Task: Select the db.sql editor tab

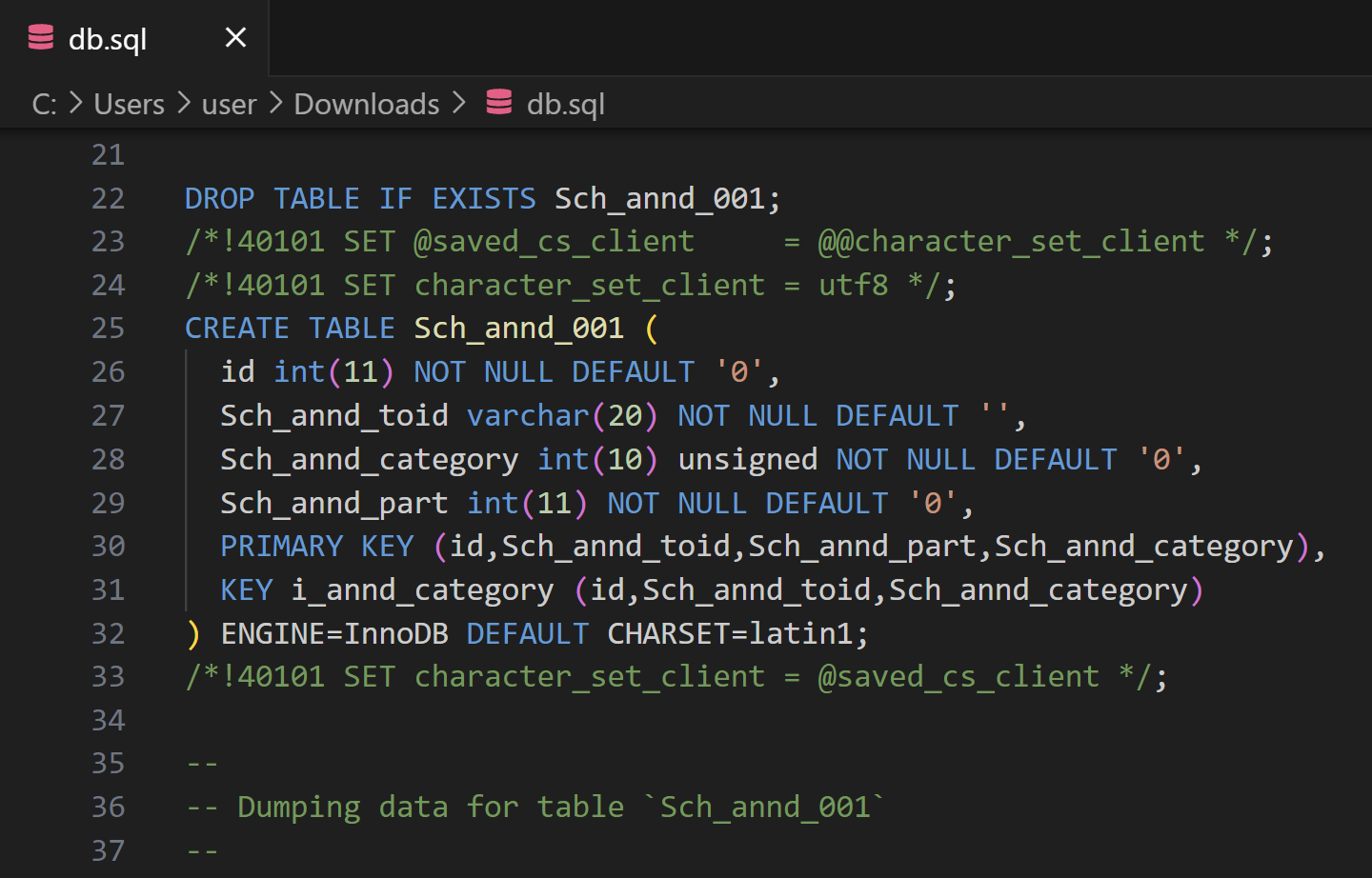Action: coord(134,38)
